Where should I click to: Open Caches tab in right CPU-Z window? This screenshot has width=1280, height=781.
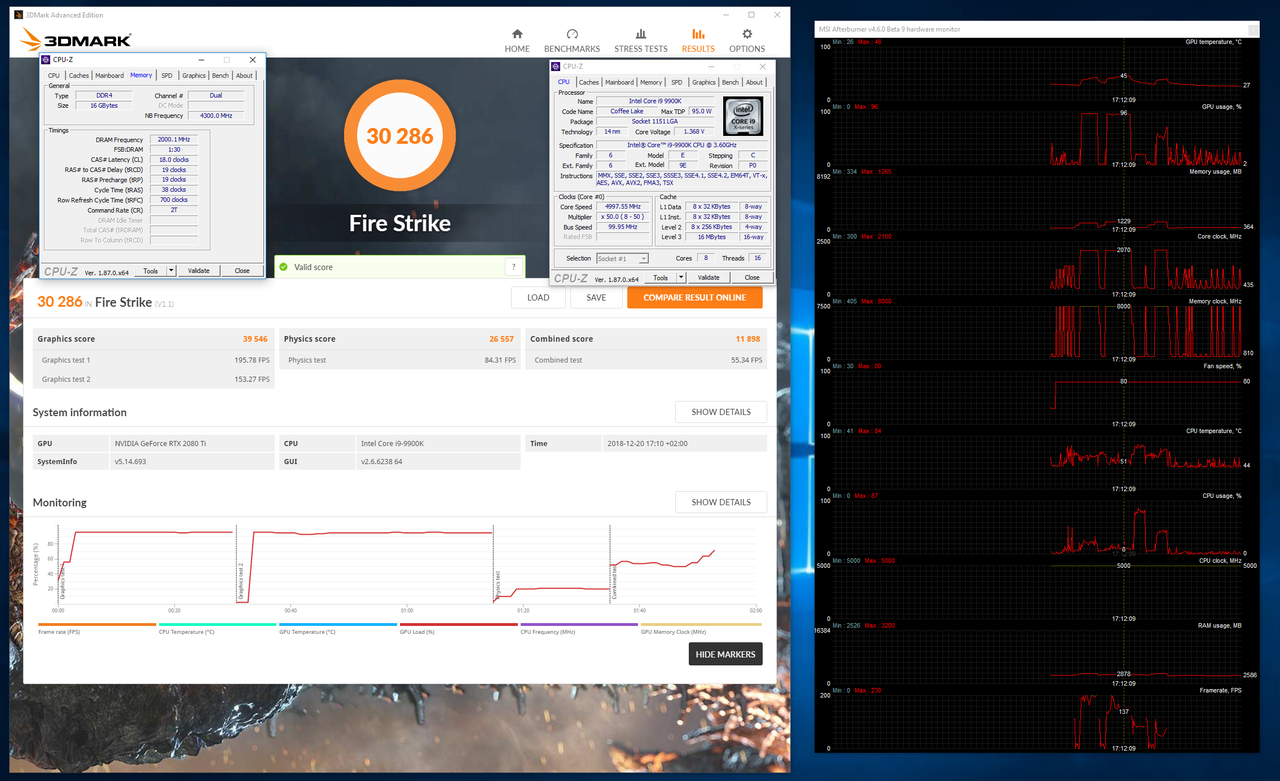coord(589,82)
